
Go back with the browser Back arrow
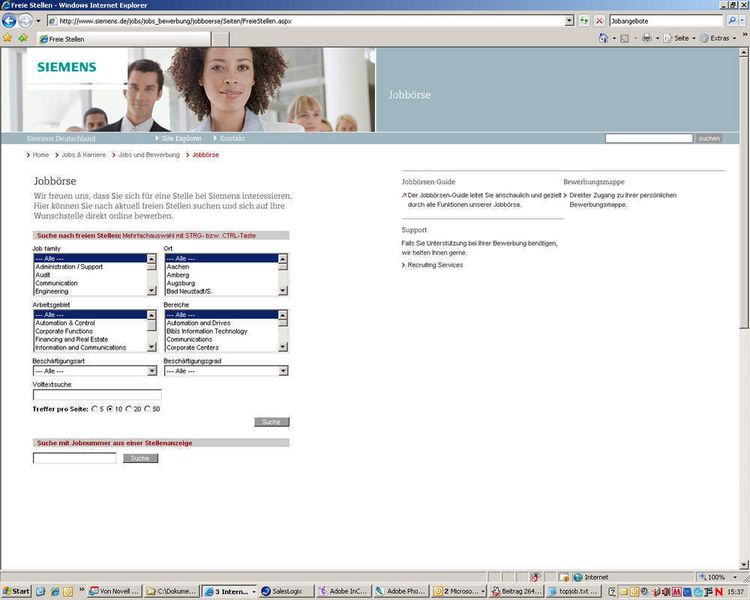click(x=9, y=21)
